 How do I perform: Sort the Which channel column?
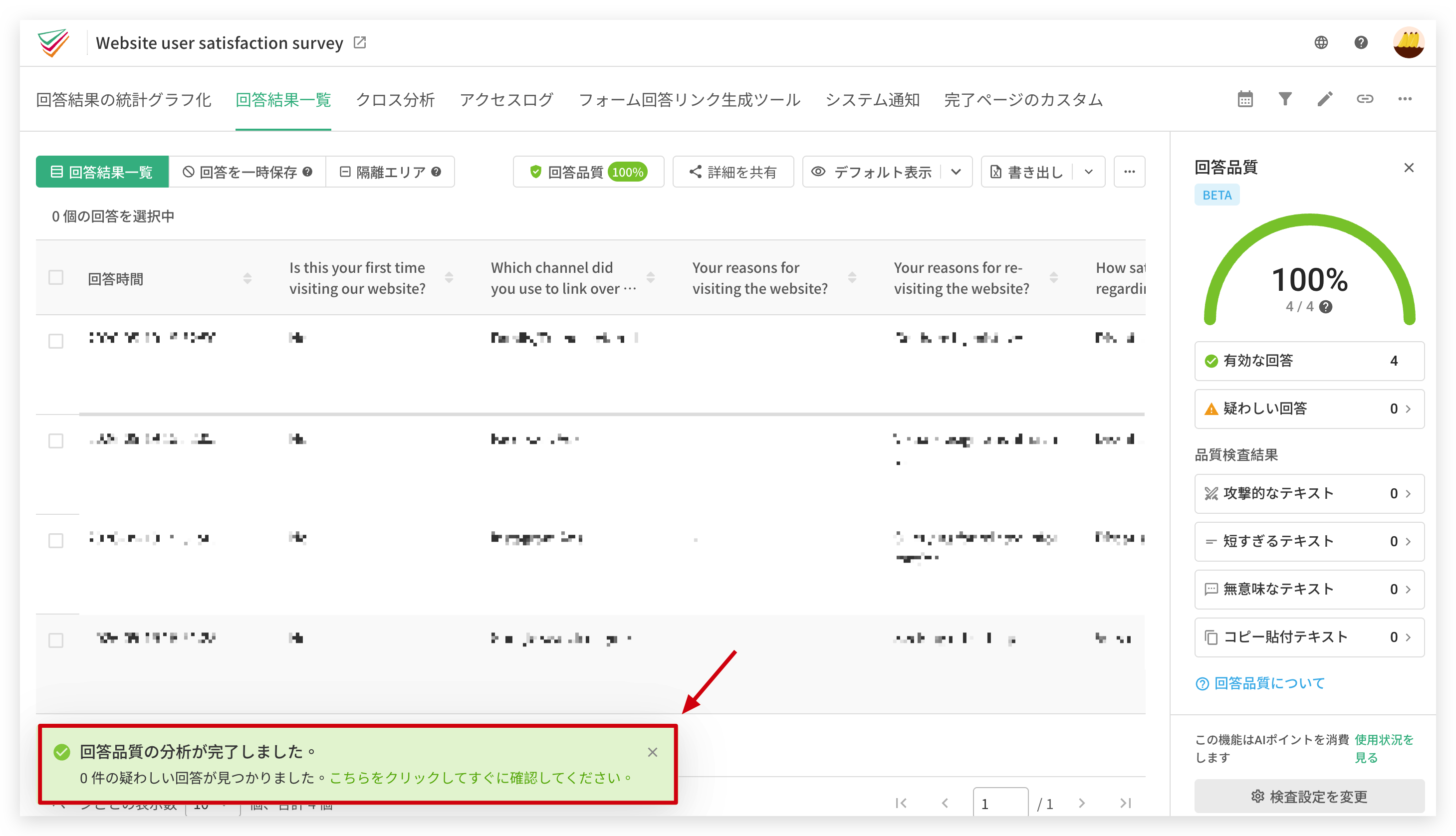650,278
